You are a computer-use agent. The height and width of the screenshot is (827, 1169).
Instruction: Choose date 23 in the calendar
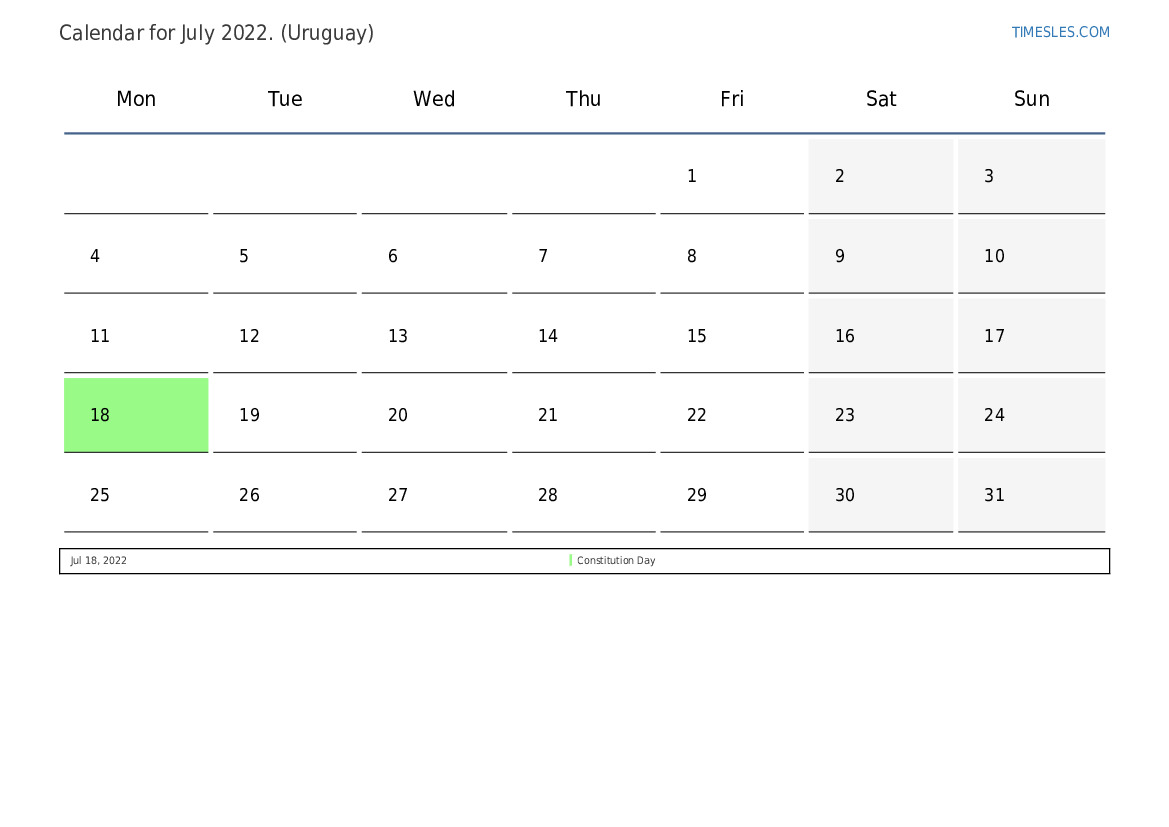click(880, 415)
